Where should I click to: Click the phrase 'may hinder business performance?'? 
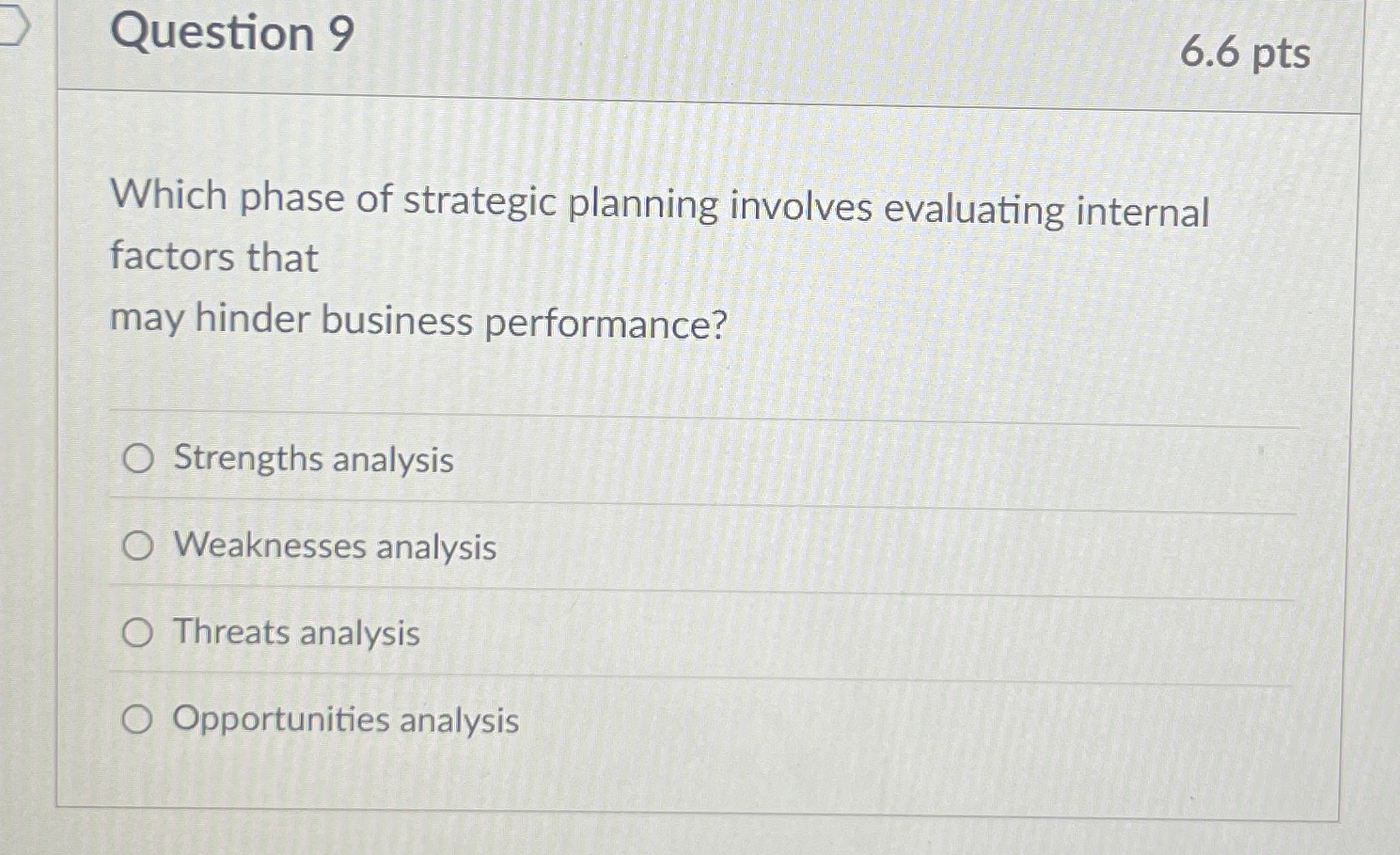(x=417, y=321)
